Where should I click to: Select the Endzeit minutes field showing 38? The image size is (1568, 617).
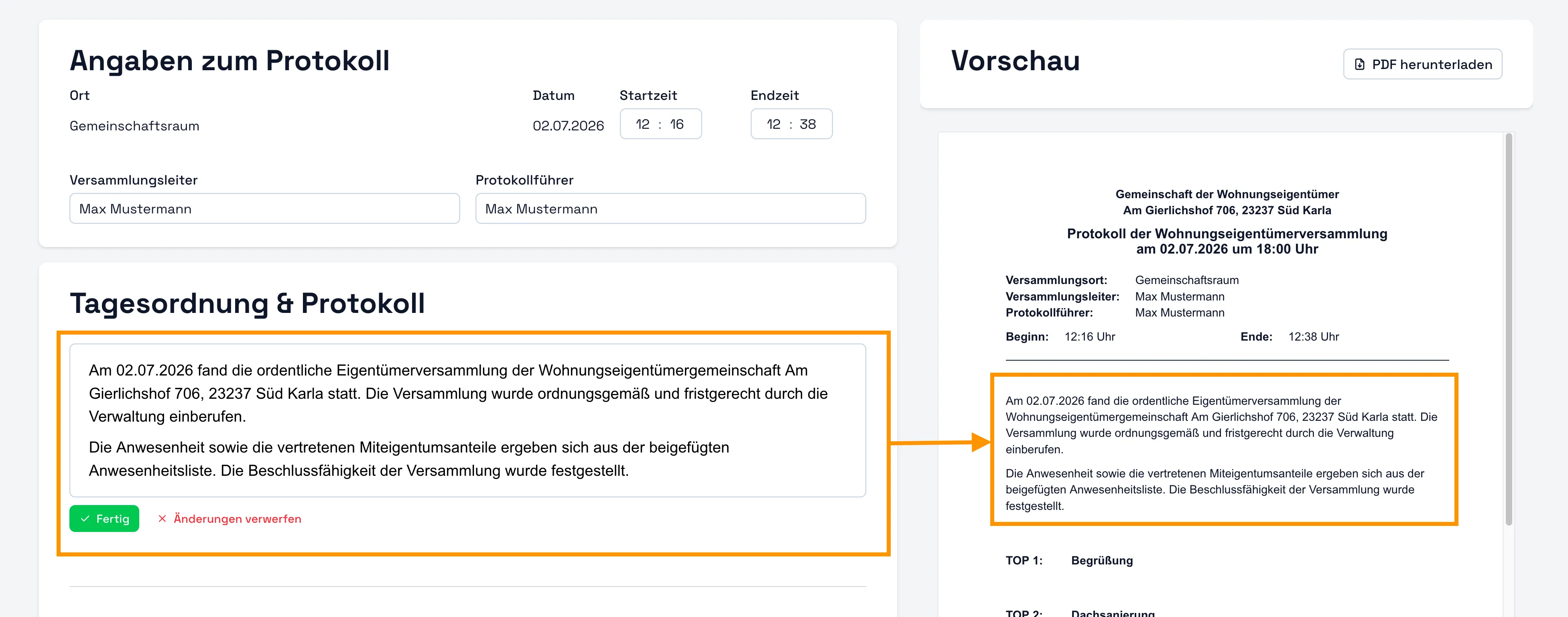click(810, 124)
